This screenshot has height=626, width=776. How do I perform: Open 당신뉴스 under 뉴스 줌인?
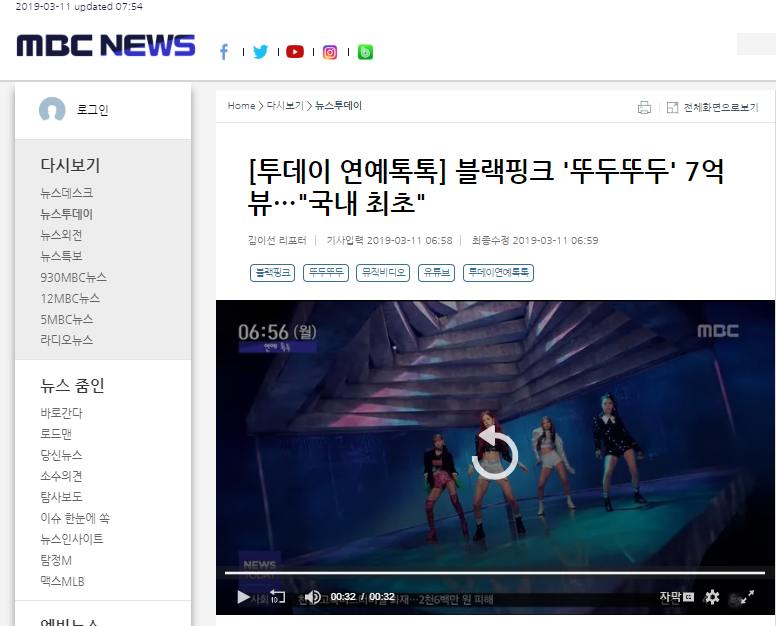point(61,455)
